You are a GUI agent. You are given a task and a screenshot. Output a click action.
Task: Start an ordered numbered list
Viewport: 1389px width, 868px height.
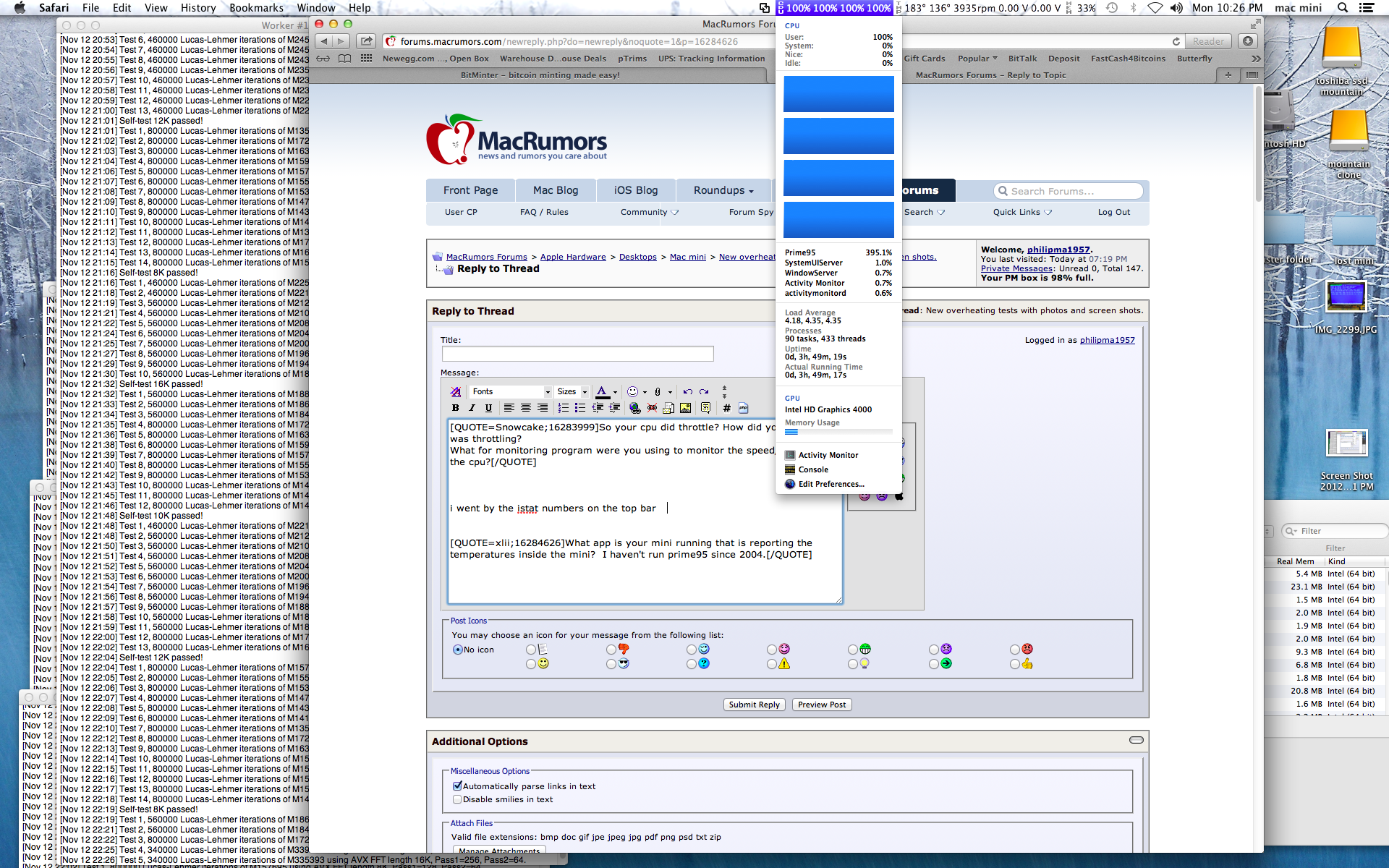click(x=563, y=408)
